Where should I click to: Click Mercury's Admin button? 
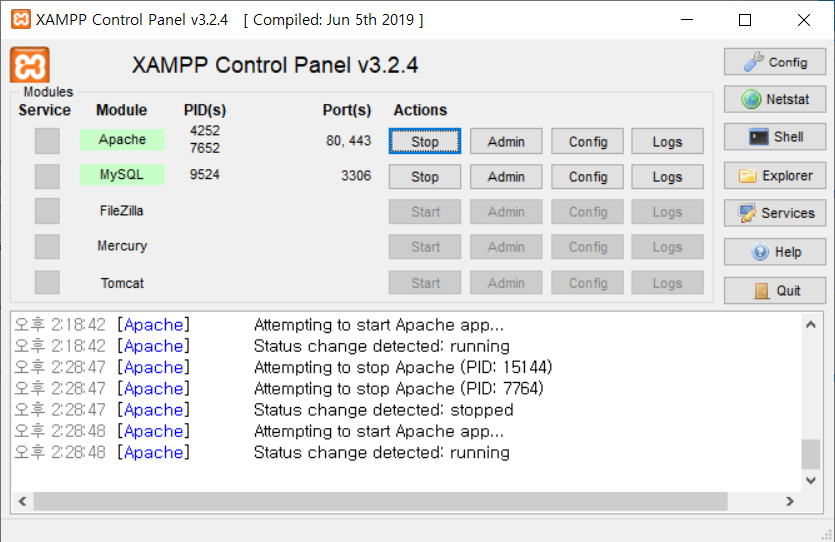pos(506,247)
